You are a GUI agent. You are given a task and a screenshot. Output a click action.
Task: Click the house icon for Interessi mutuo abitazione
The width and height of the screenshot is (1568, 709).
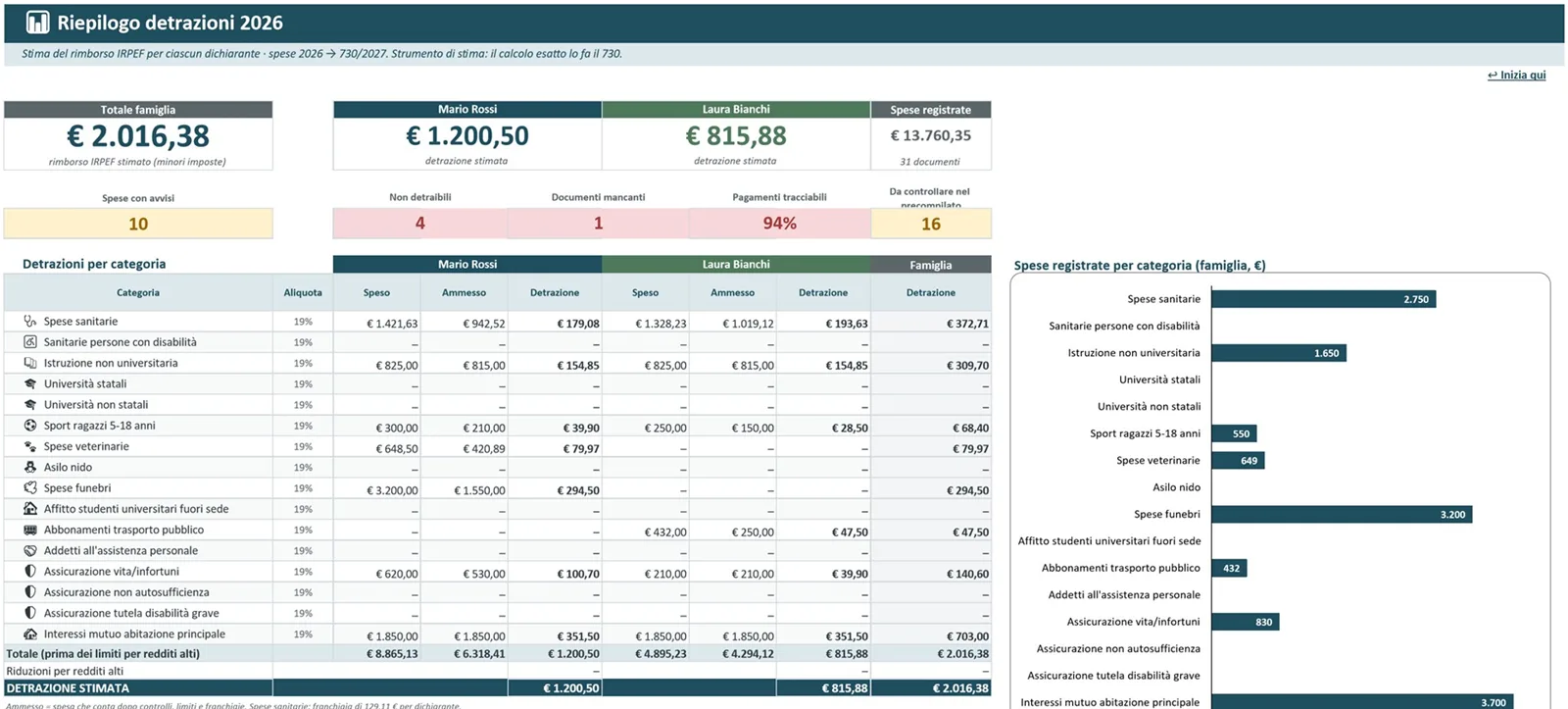pyautogui.click(x=30, y=633)
